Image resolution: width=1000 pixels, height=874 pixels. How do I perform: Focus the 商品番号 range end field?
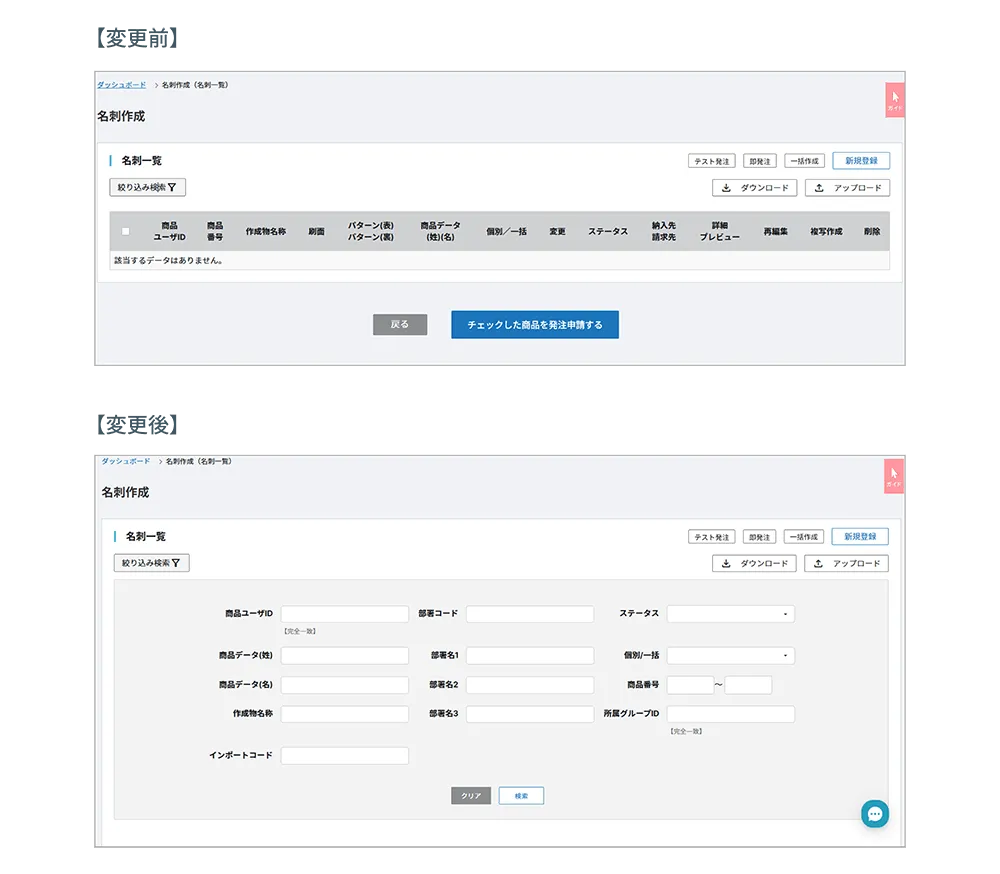[x=748, y=685]
